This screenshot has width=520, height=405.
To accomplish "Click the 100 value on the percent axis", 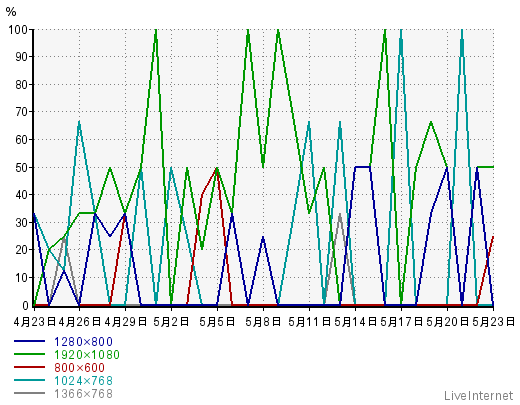I will tap(18, 30).
